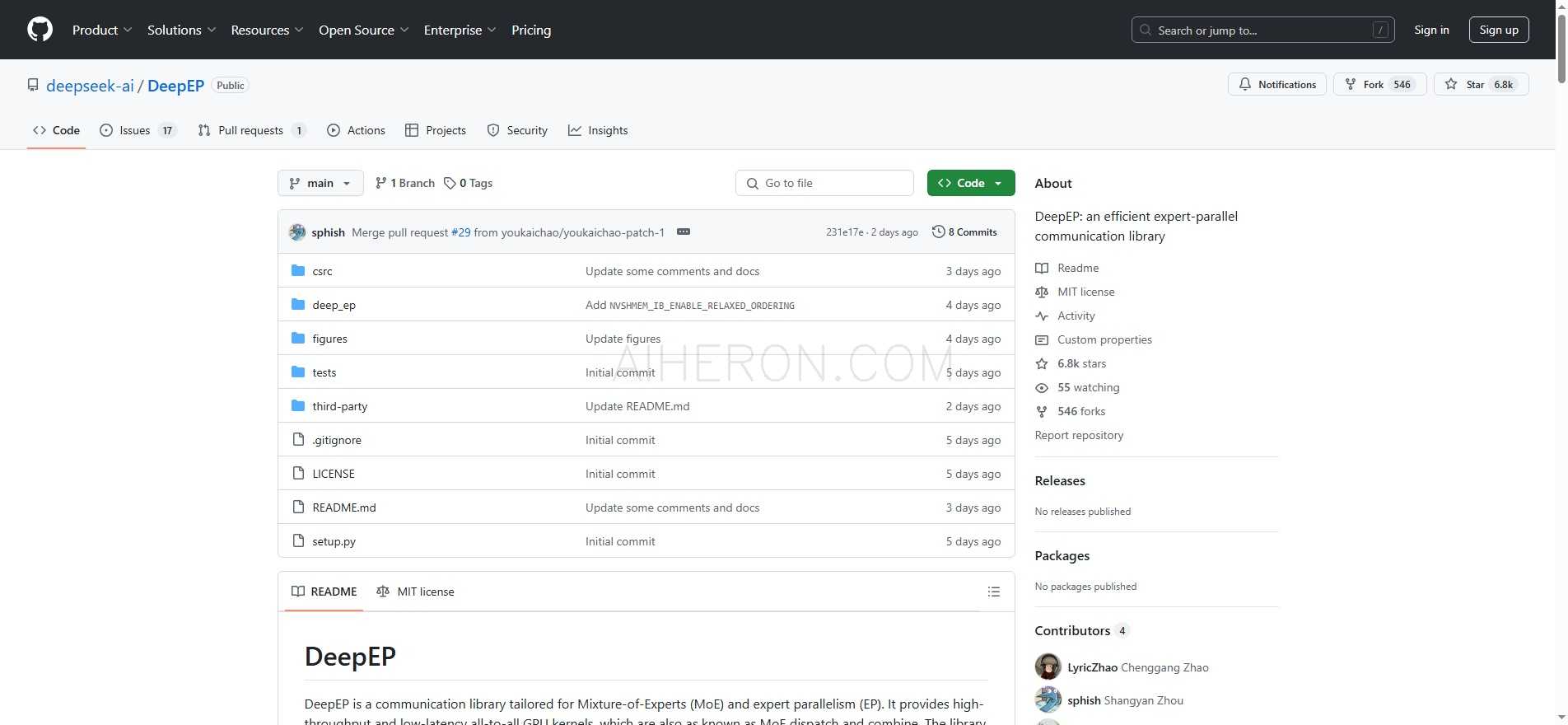The width and height of the screenshot is (1568, 725).
Task: Switch to the Pull requests tab
Action: point(252,130)
